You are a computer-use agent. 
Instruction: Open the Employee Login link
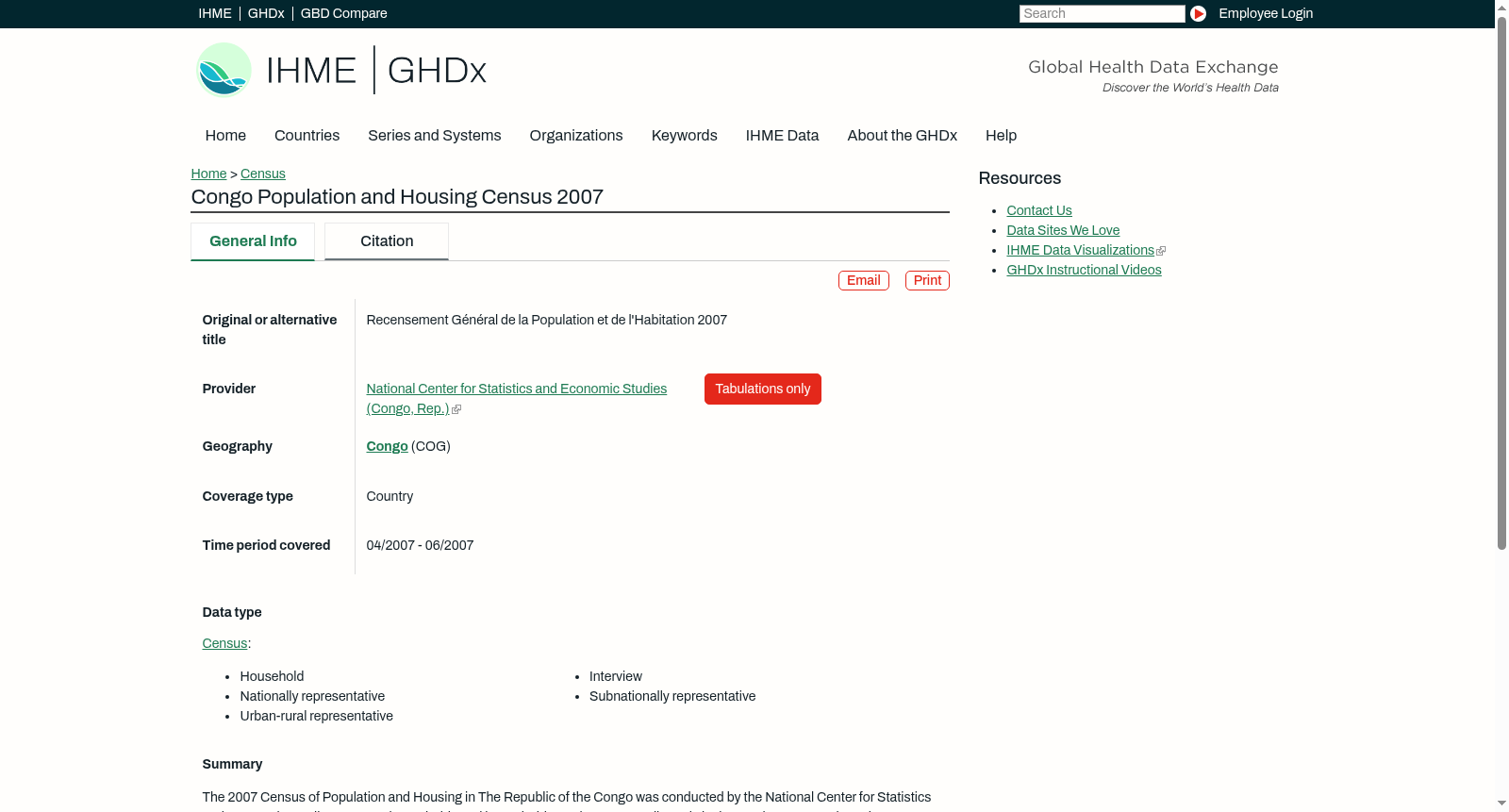point(1266,13)
